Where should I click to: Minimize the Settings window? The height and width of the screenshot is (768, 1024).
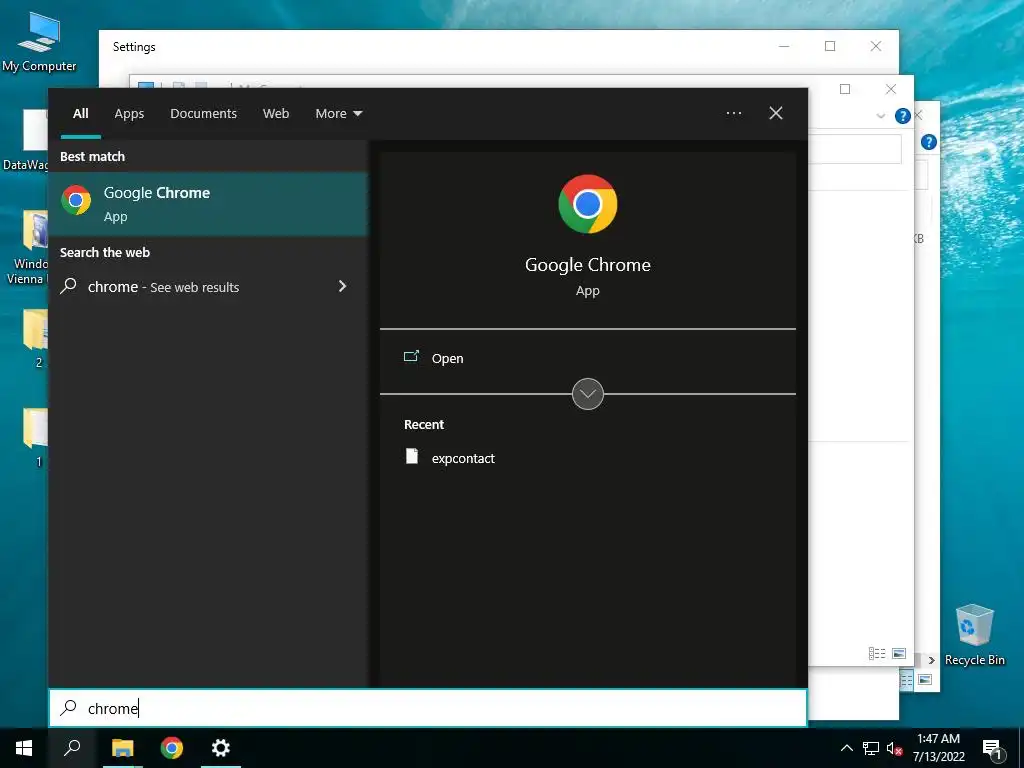pyautogui.click(x=784, y=46)
